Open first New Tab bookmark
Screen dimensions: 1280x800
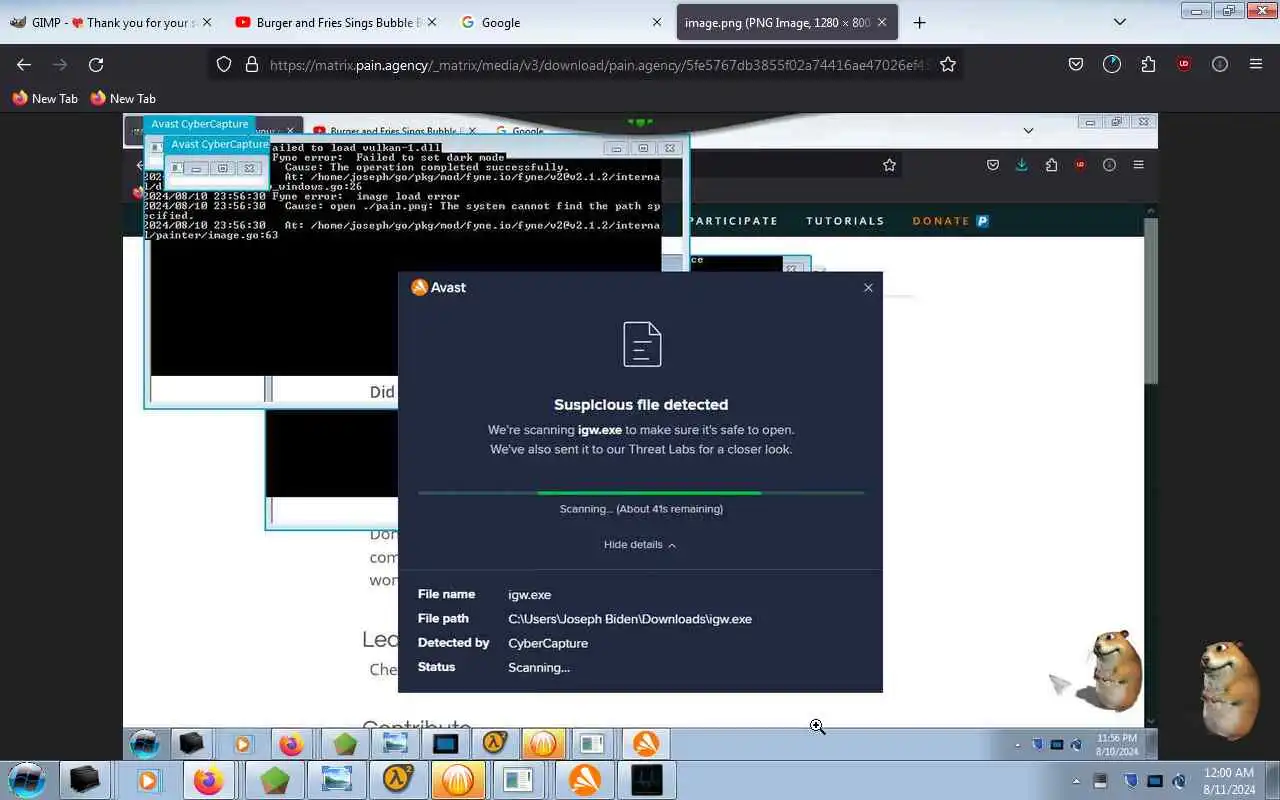click(x=45, y=98)
